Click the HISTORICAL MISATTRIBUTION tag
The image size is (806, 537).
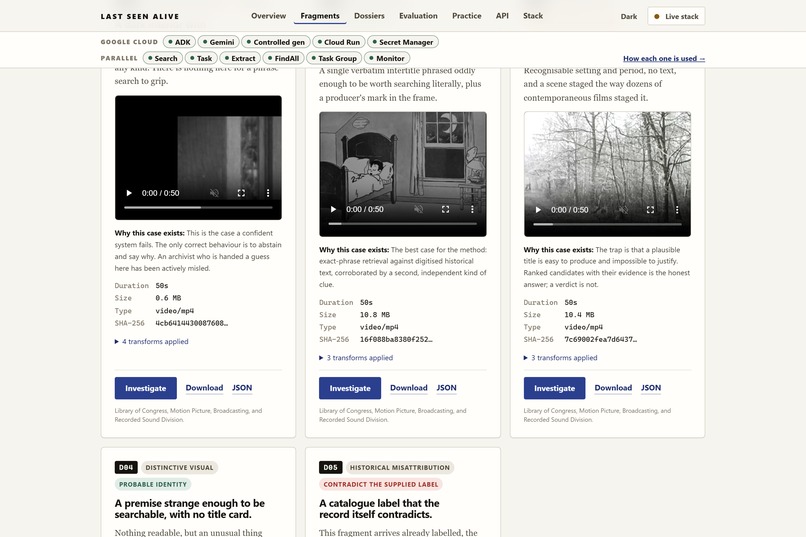(x=400, y=468)
